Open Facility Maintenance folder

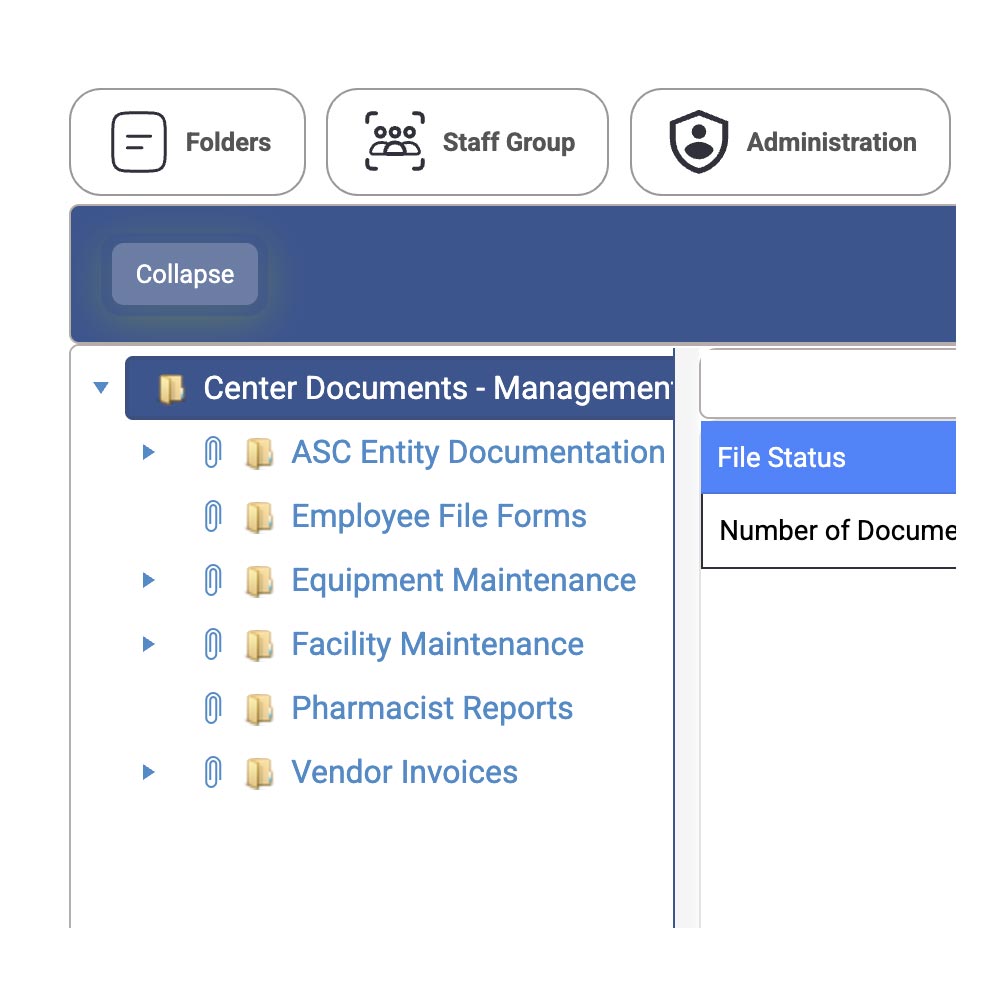[438, 644]
